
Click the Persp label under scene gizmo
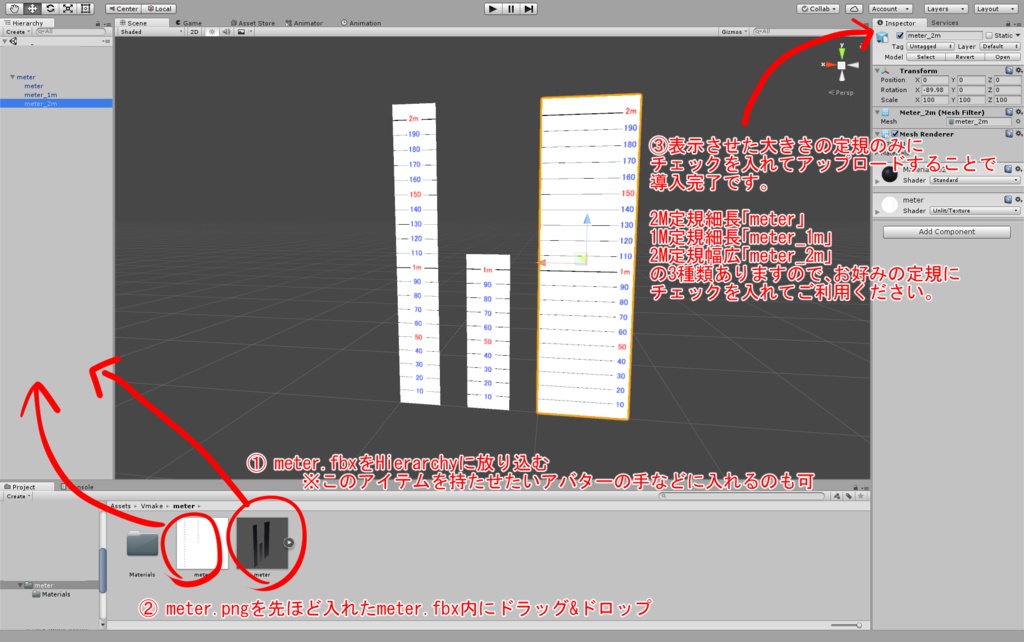[x=841, y=92]
